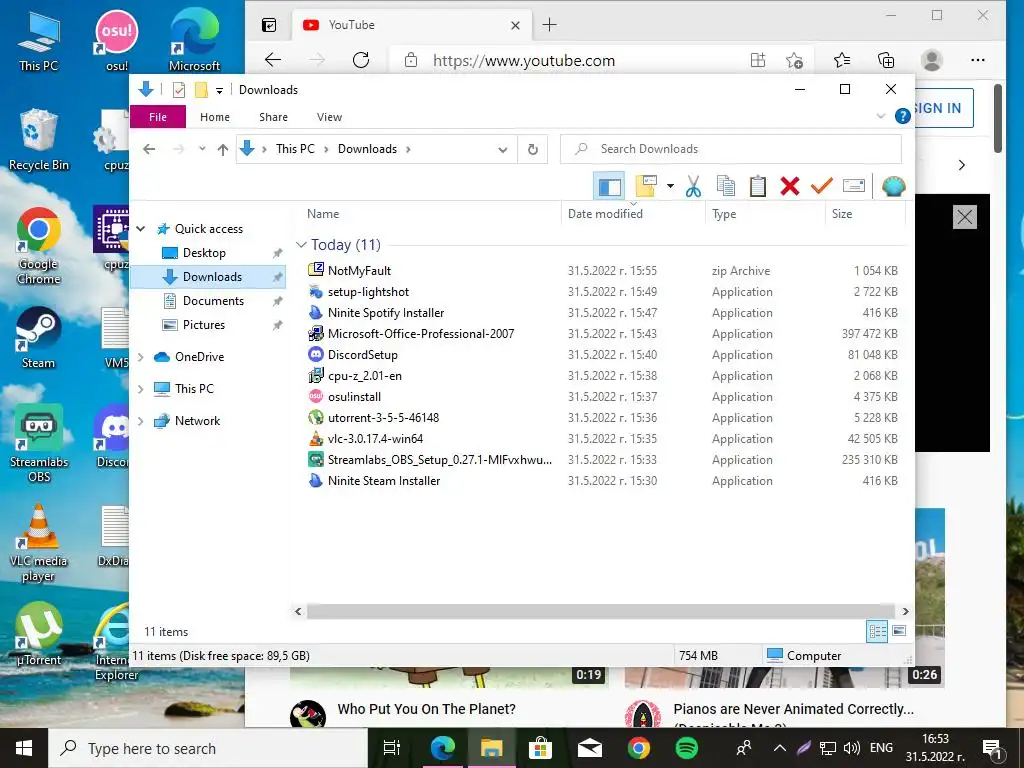Click the new folder icon in title bar
The width and height of the screenshot is (1024, 768).
point(202,90)
